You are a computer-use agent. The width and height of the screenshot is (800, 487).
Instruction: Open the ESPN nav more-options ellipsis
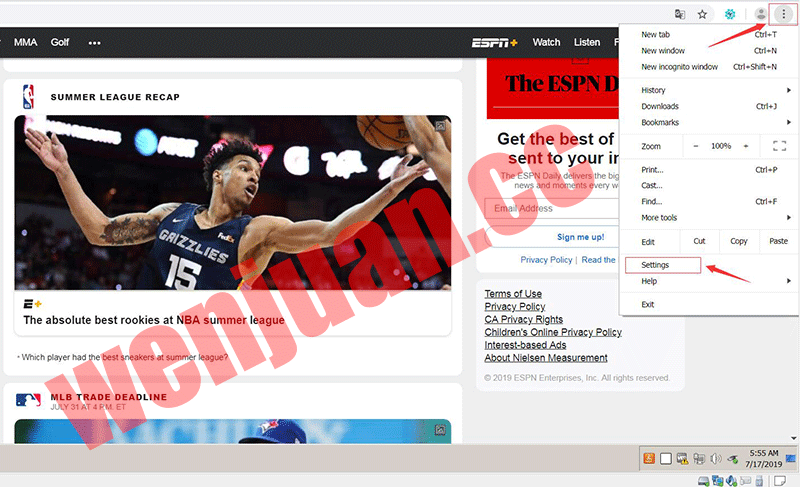click(94, 43)
